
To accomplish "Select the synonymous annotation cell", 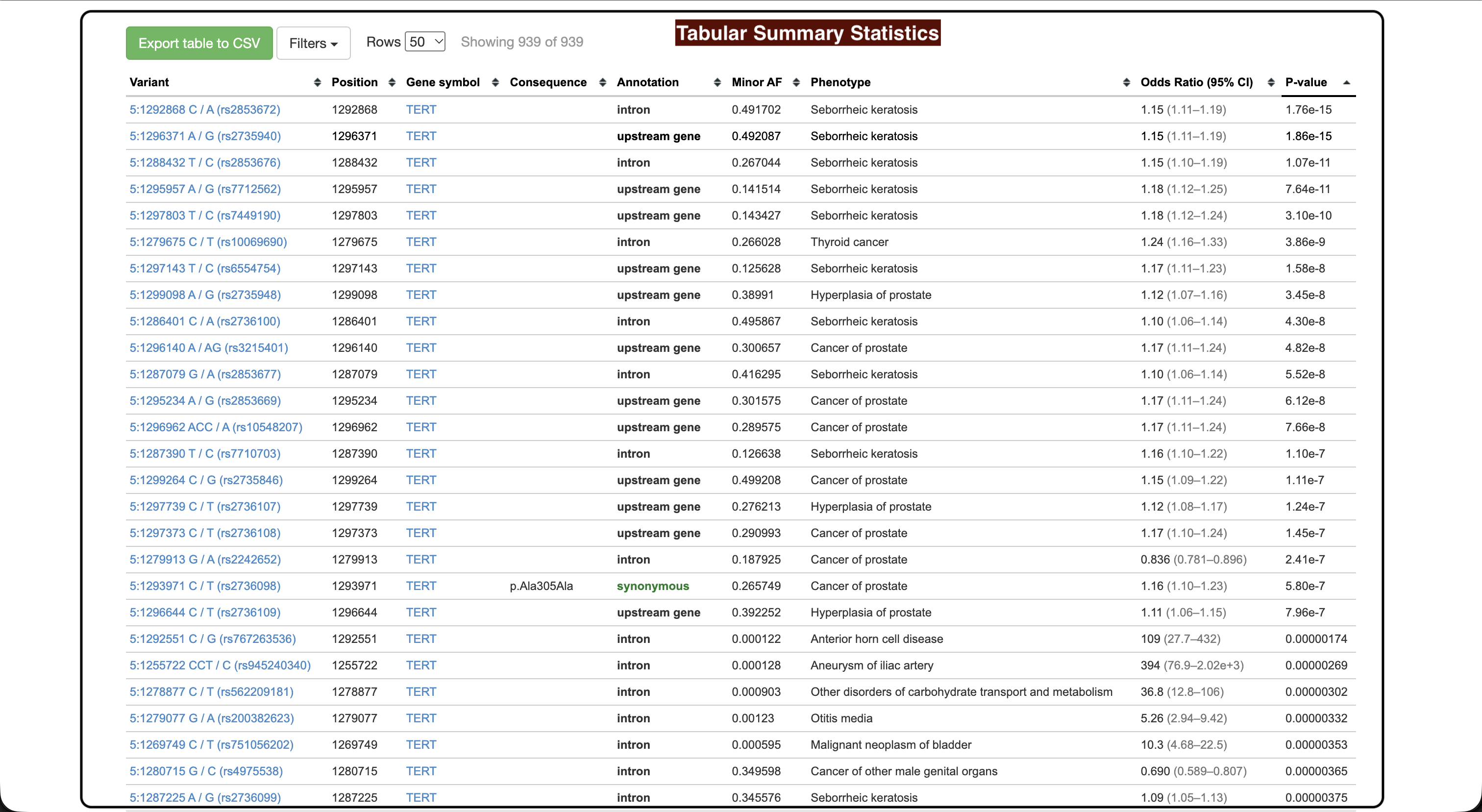I will [x=653, y=586].
